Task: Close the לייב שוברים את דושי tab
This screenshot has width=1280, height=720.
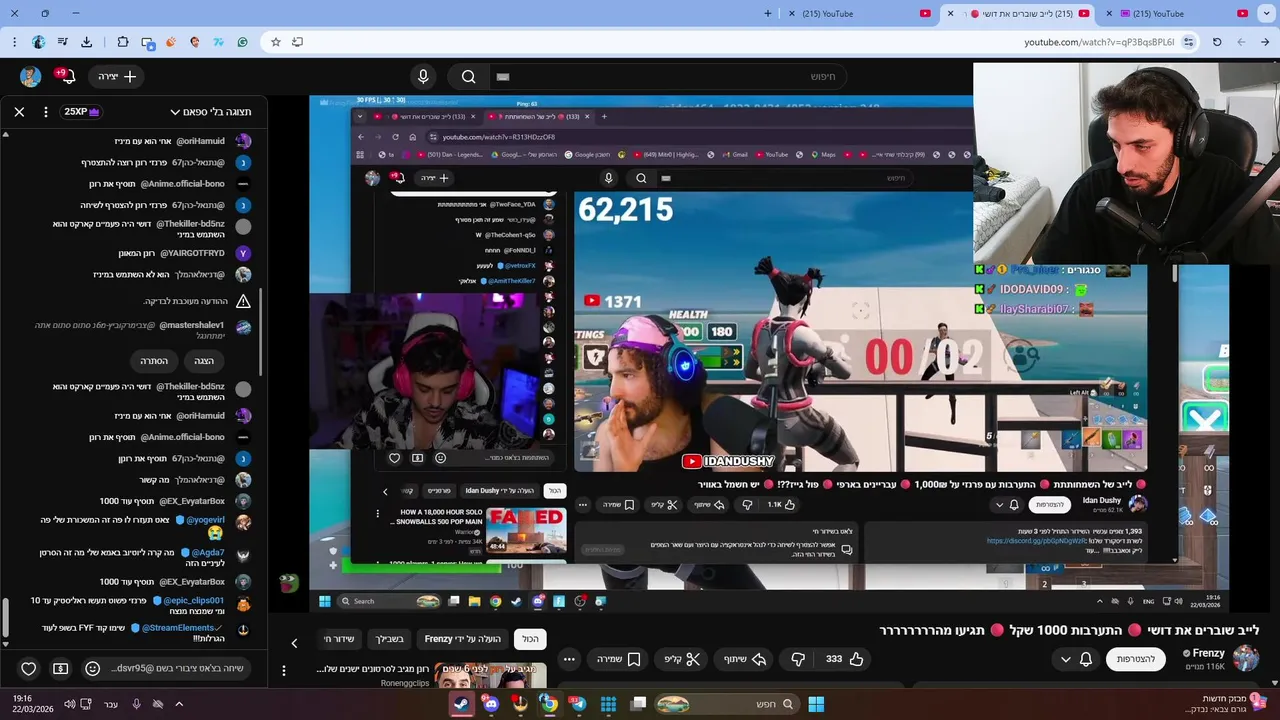Action: 951,14
